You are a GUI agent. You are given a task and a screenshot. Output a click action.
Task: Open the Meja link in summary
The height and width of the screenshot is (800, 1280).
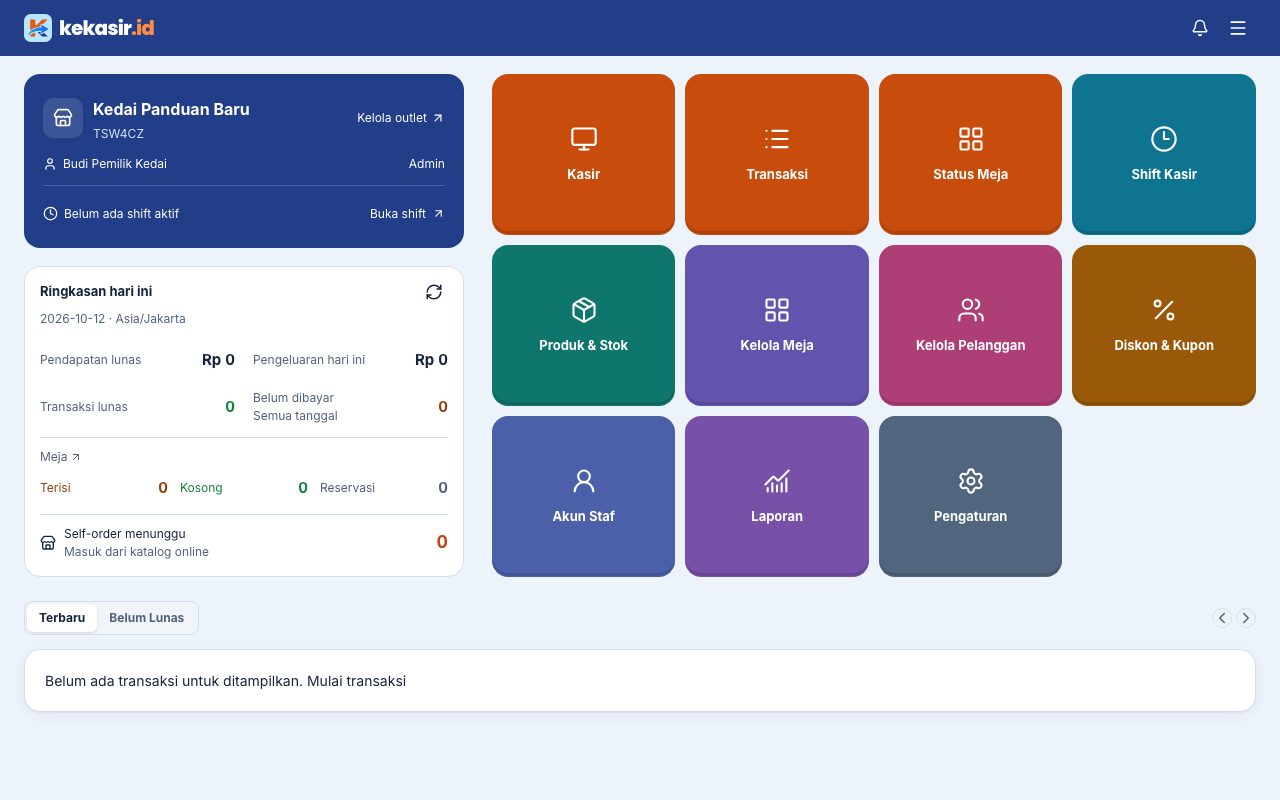click(x=60, y=457)
